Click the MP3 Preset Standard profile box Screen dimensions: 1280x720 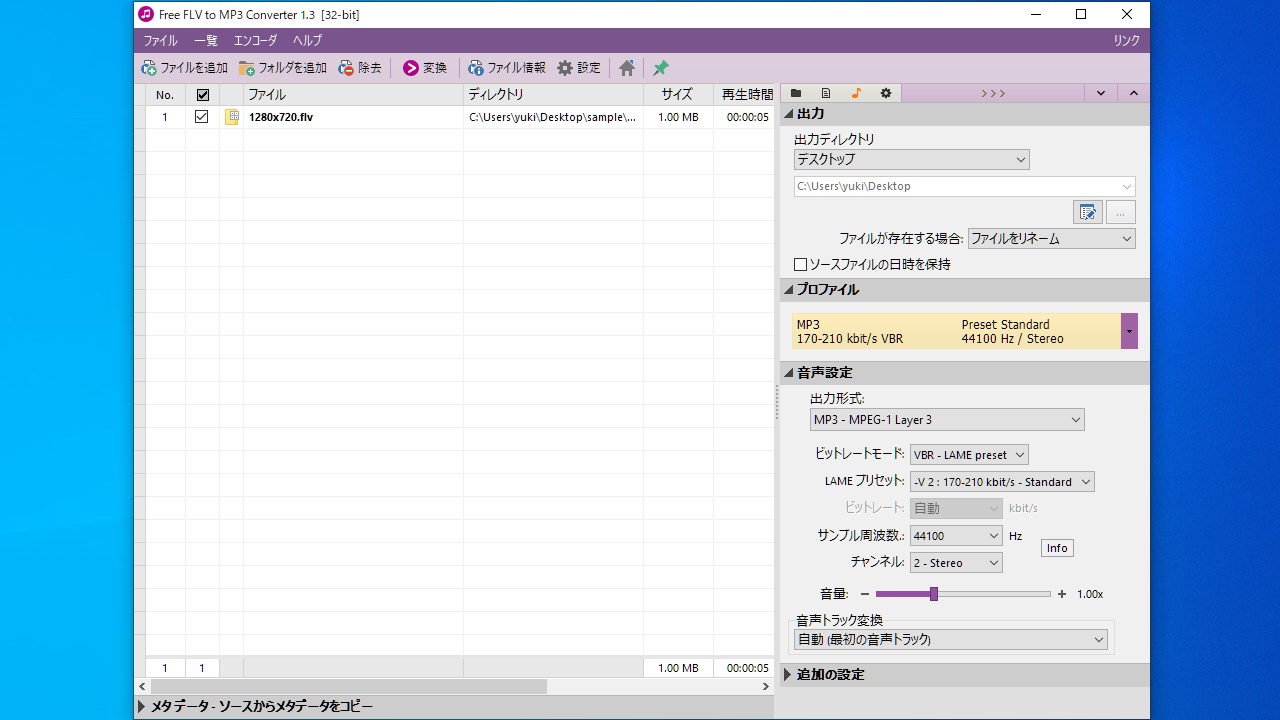click(956, 331)
